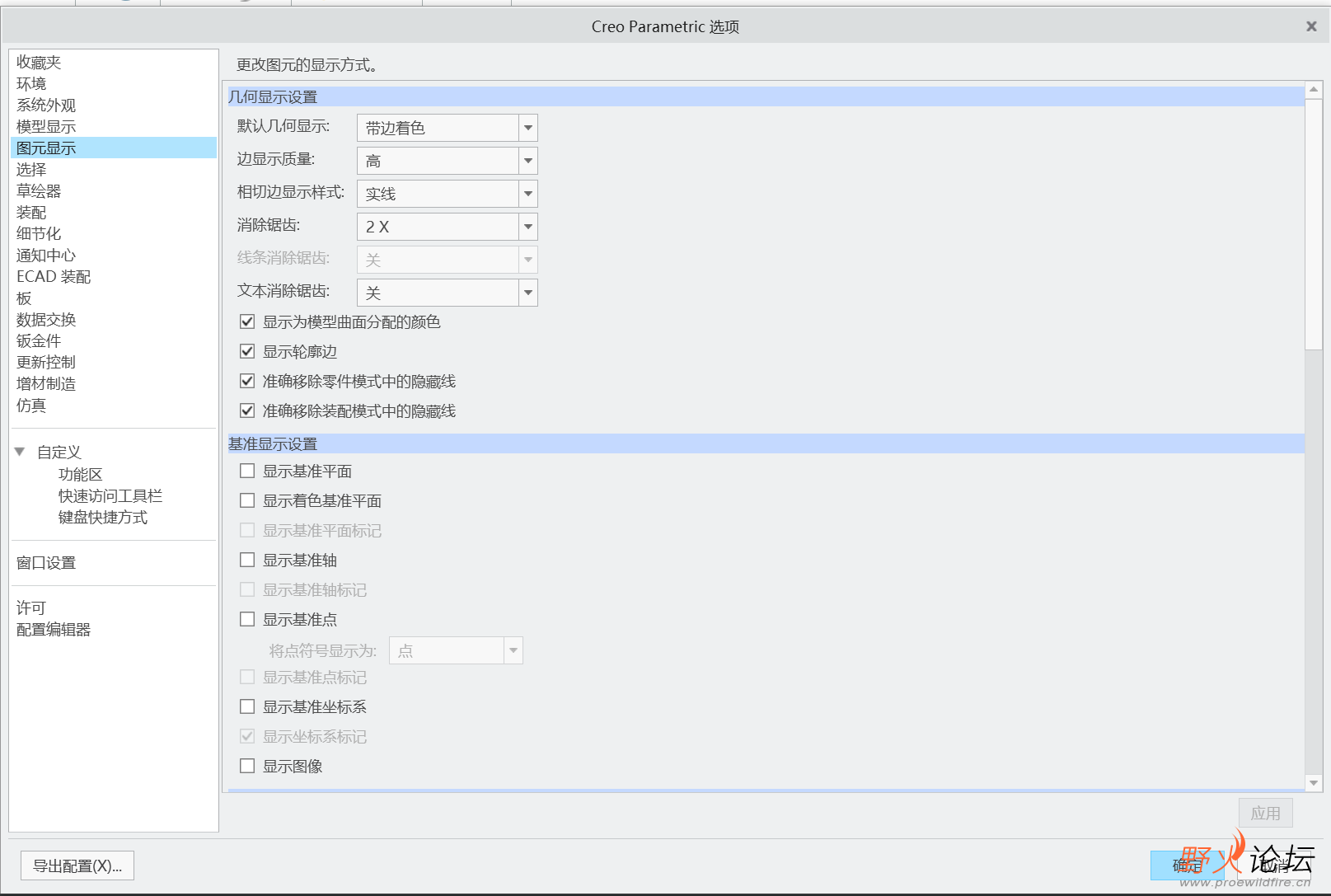
Task: Uncheck 显示为模型曲面分配的颜色
Action: pos(247,321)
